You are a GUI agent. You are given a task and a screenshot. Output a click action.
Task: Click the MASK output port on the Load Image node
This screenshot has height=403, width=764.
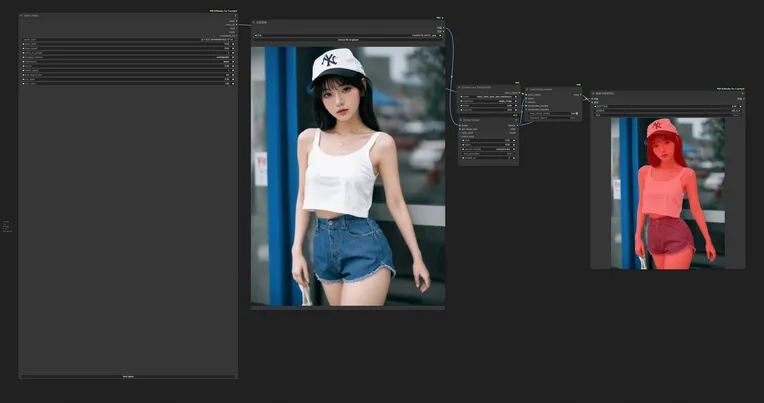coord(442,31)
